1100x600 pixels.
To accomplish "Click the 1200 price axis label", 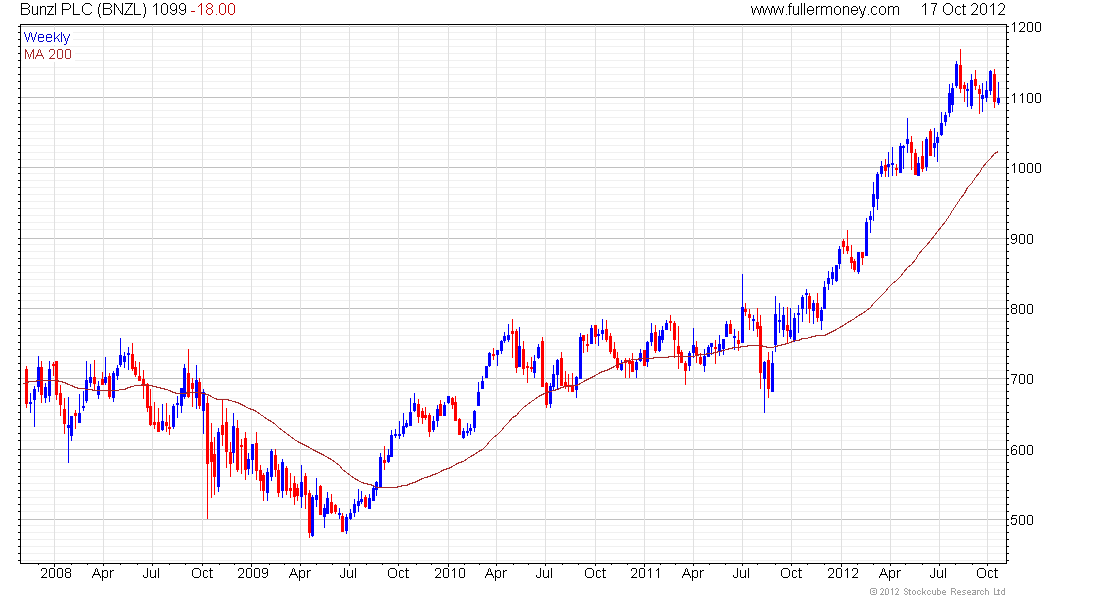I will click(1025, 27).
